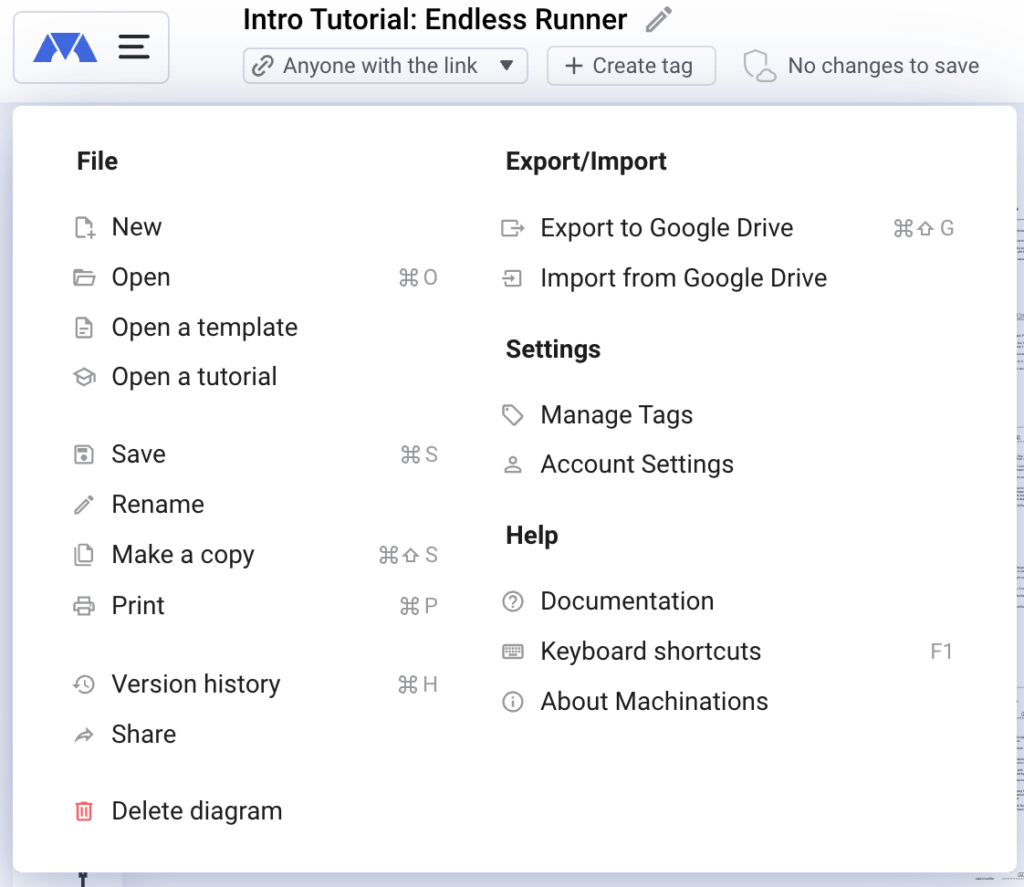Click the keyboard icon
Image resolution: width=1024 pixels, height=887 pixels.
(513, 651)
